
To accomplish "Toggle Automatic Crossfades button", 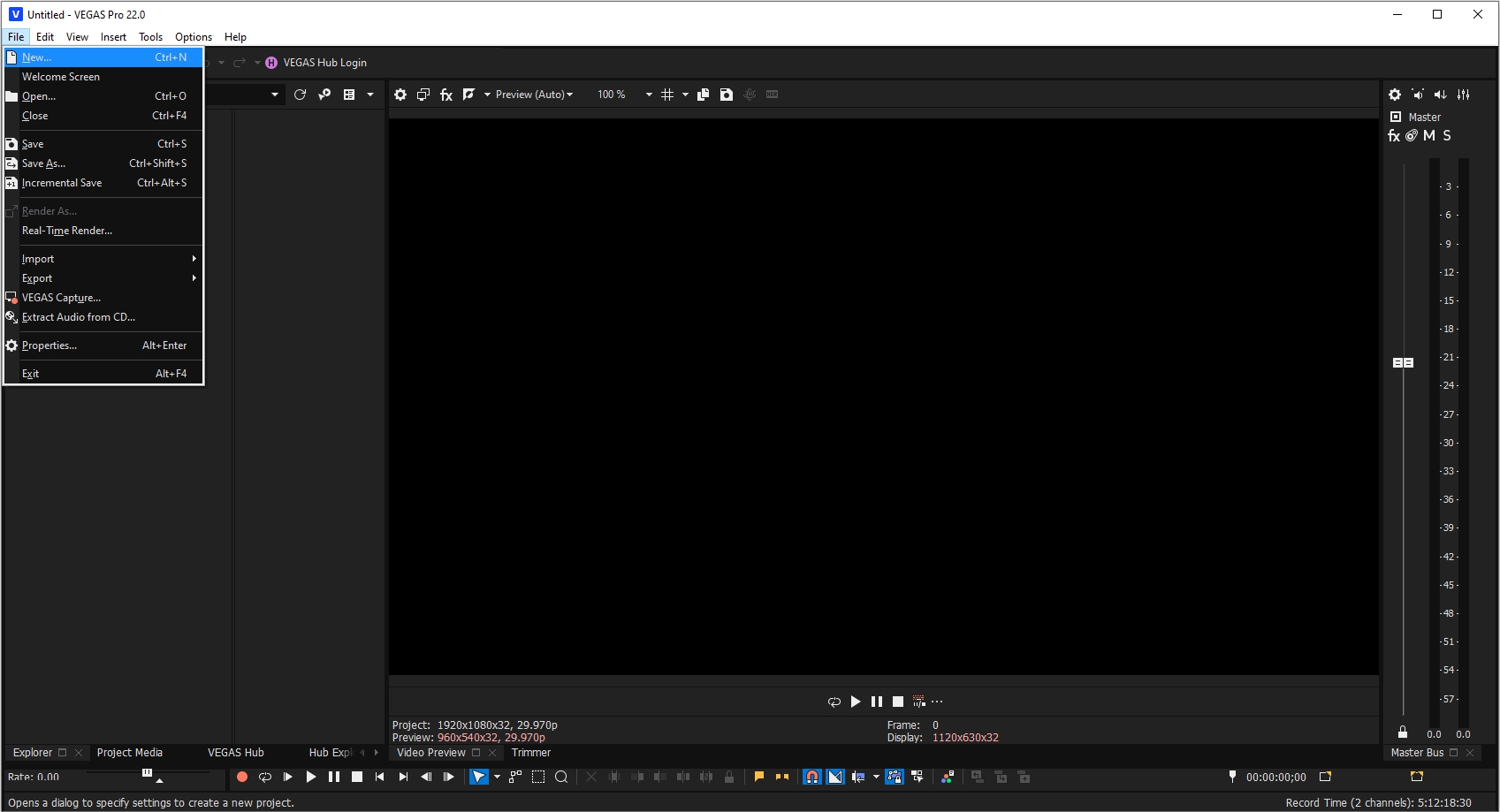I will click(x=835, y=778).
